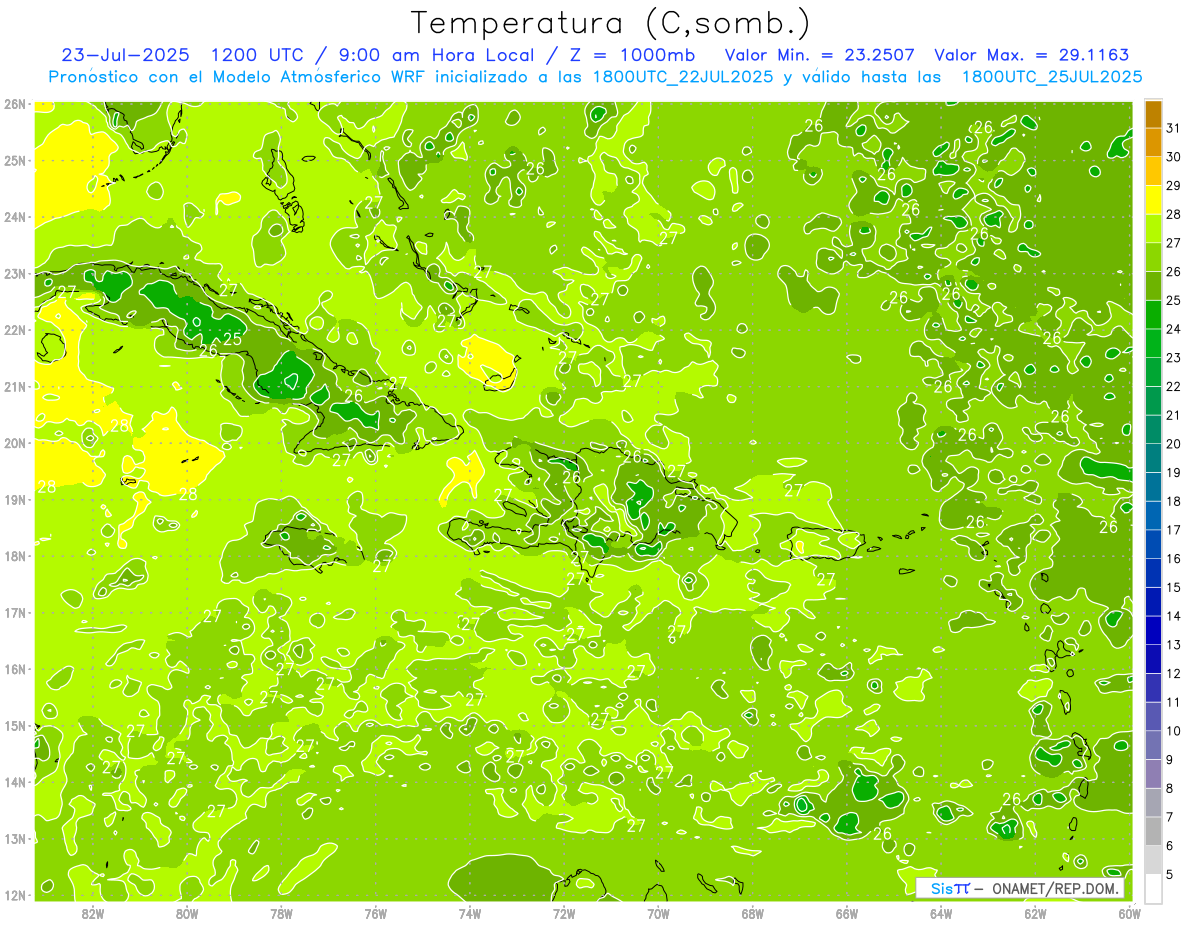Click the title Temperatura (C,somb.)
Image resolution: width=1200 pixels, height=927 pixels.
[x=611, y=23]
